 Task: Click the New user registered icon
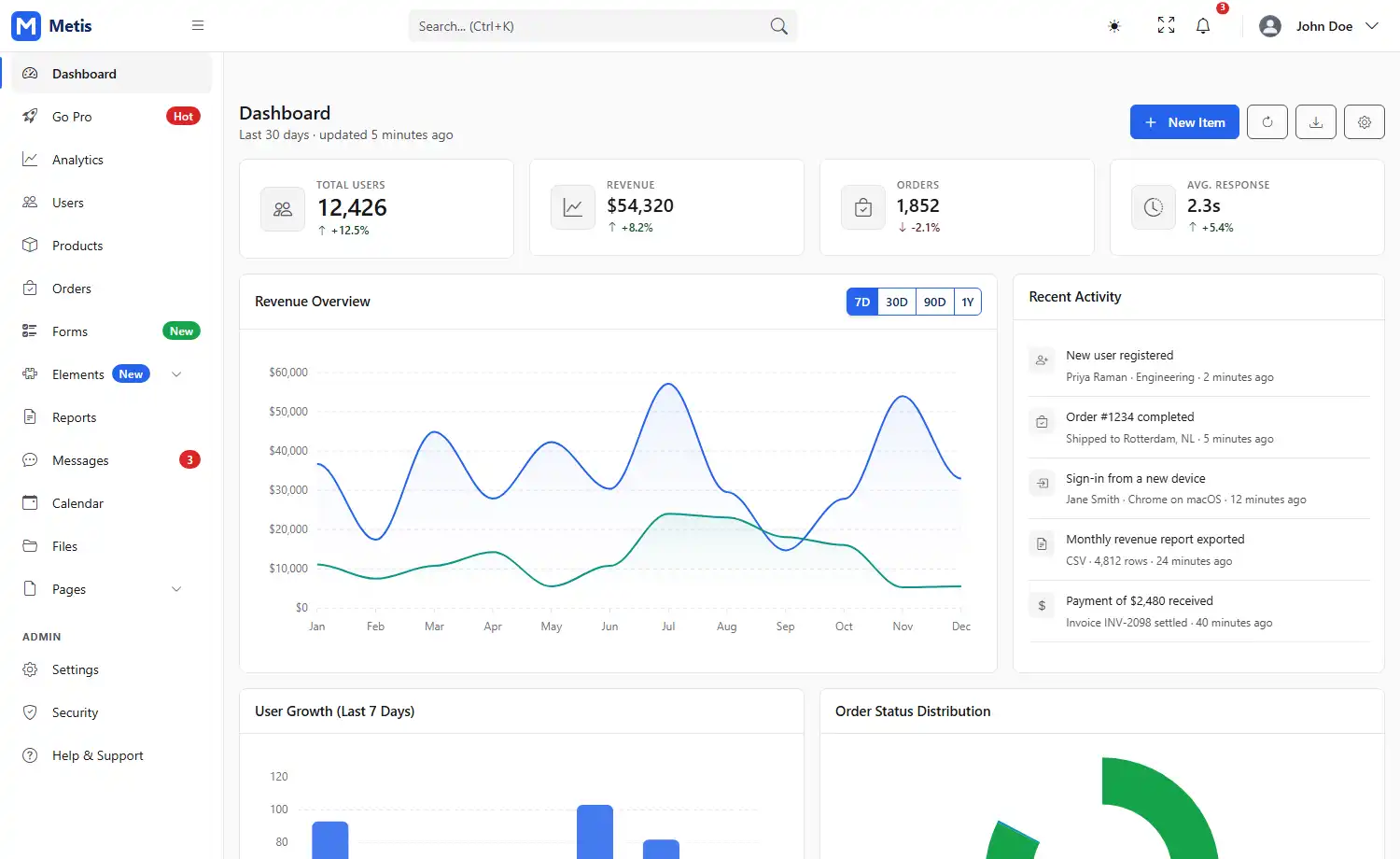(x=1042, y=360)
